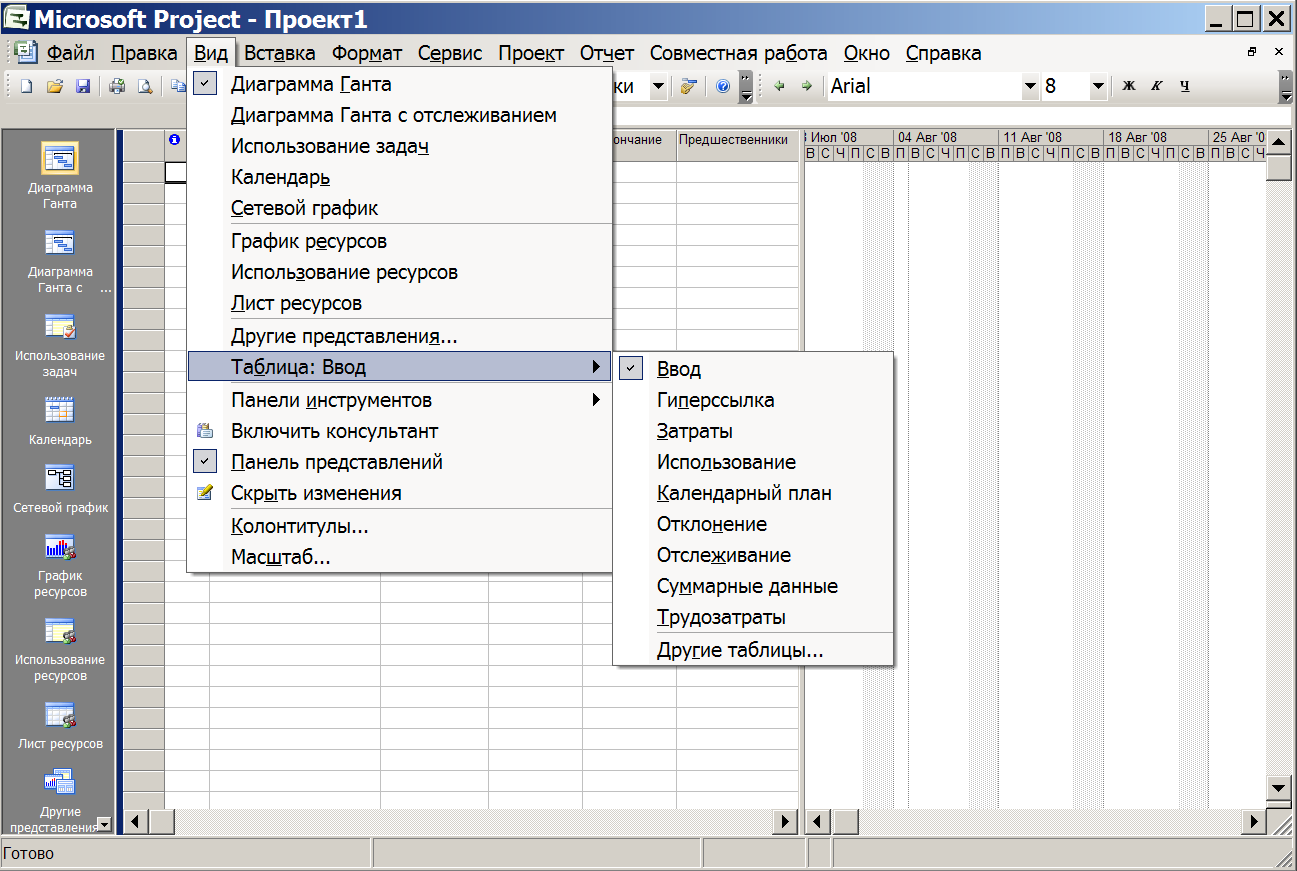The width and height of the screenshot is (1297, 871).
Task: Click the Print toolbar icon
Action: tap(117, 87)
